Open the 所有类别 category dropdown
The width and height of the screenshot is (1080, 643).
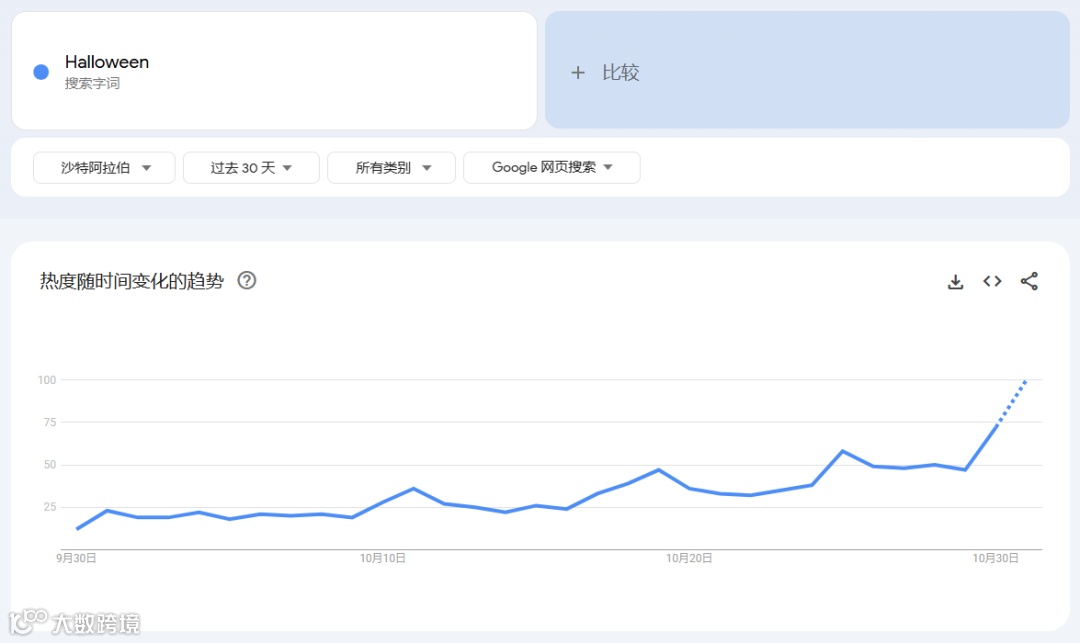[x=391, y=167]
